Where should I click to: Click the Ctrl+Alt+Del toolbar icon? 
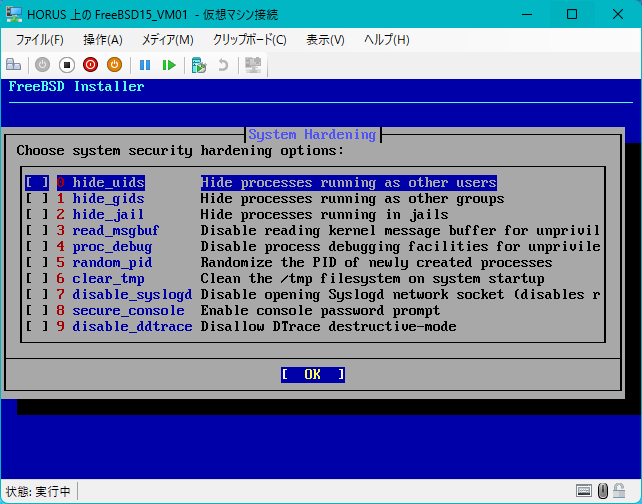pyautogui.click(x=14, y=65)
